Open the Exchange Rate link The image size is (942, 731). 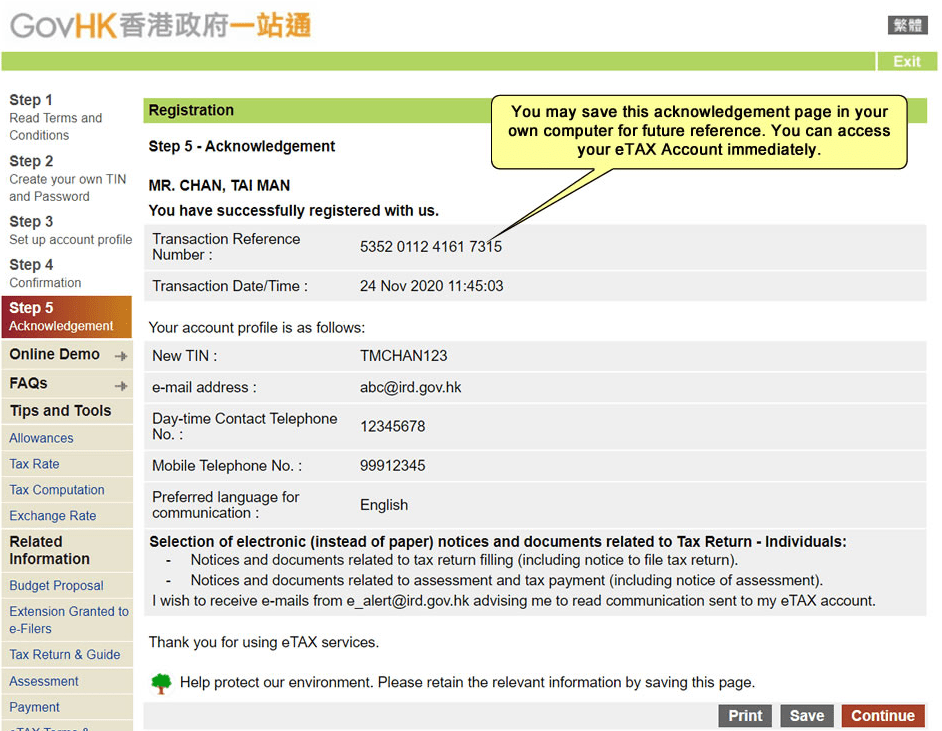pyautogui.click(x=52, y=515)
